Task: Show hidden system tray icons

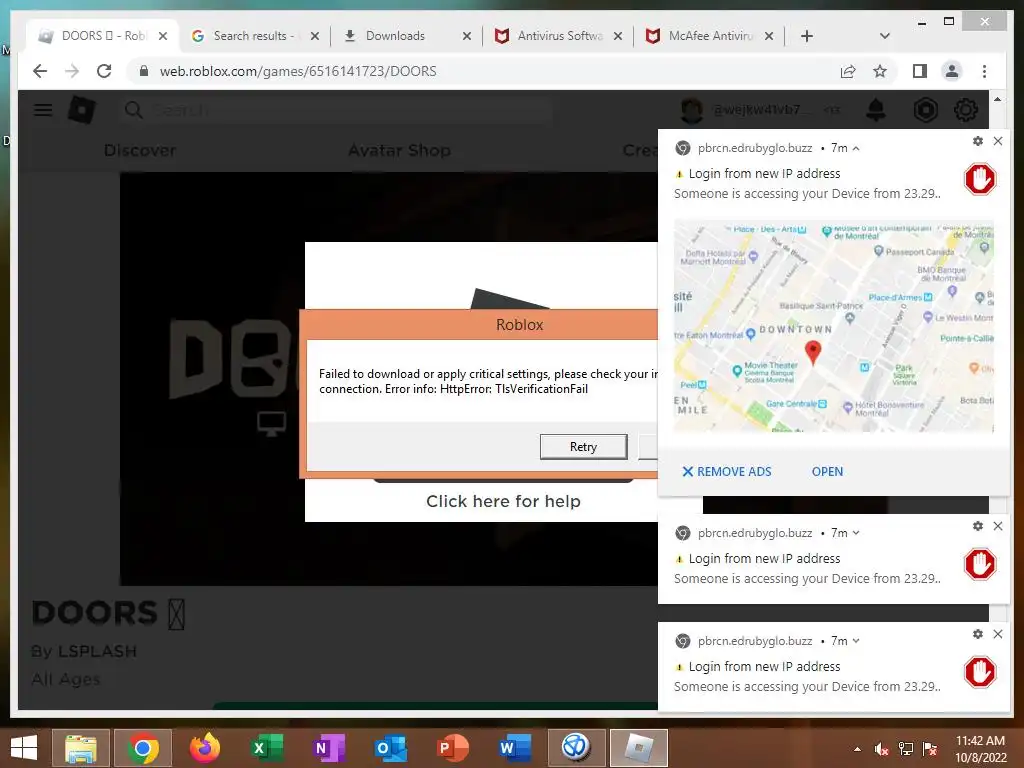Action: click(857, 749)
